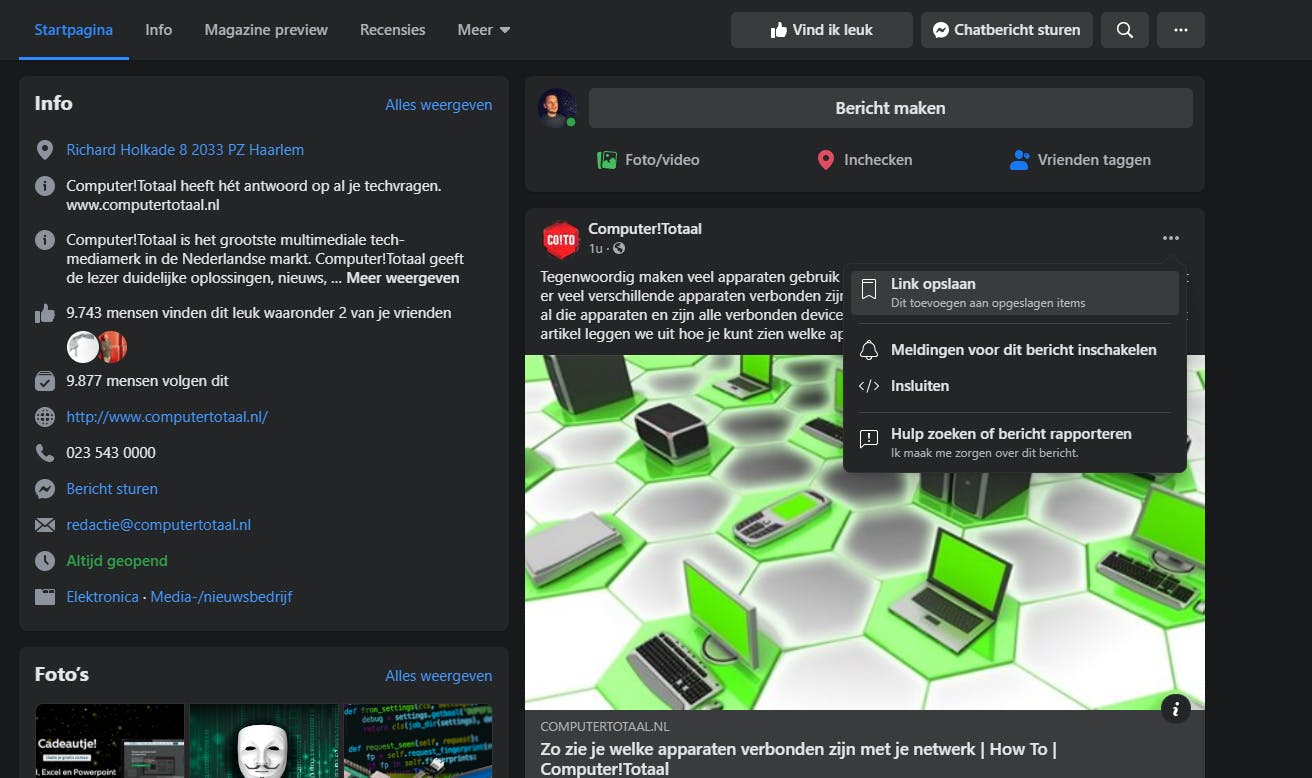Choose Hulp zoeken of bericht rapporteren
This screenshot has height=778, width=1312.
click(1015, 443)
